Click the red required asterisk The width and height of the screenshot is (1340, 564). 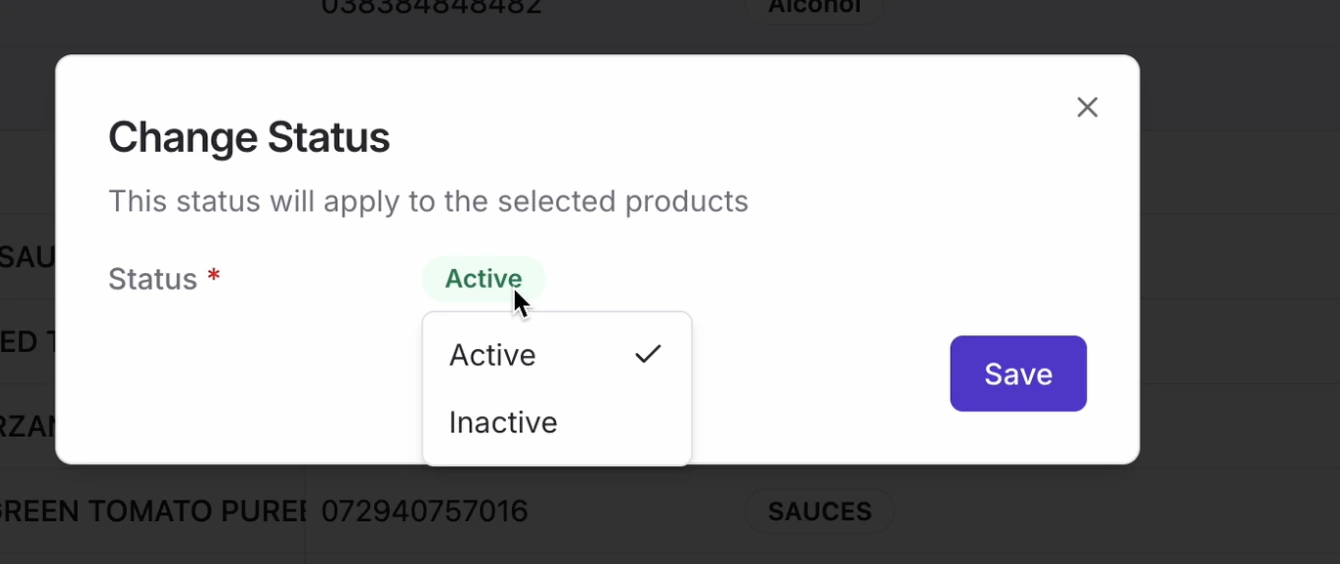(213, 277)
